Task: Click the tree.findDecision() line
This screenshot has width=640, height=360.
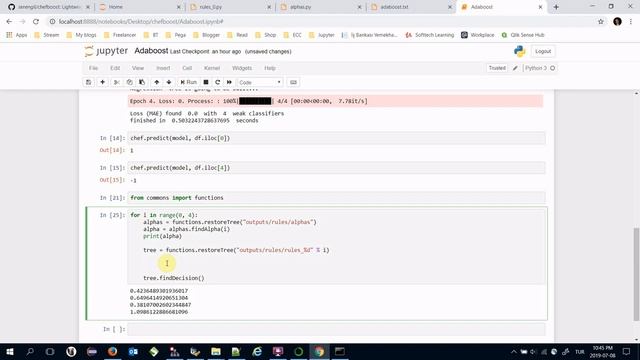Action: 173,278
